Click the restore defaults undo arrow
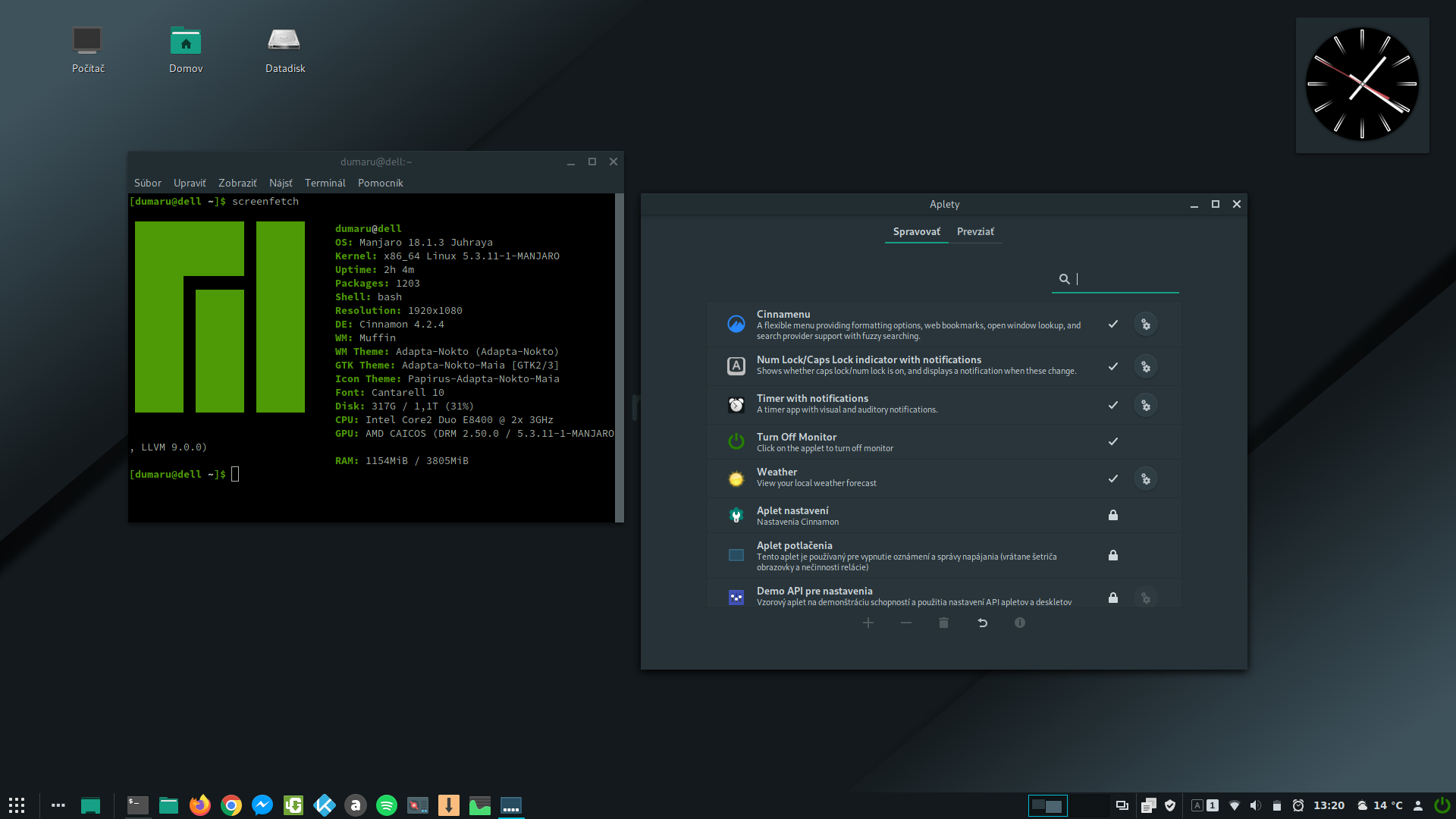This screenshot has height=819, width=1456. (x=982, y=623)
